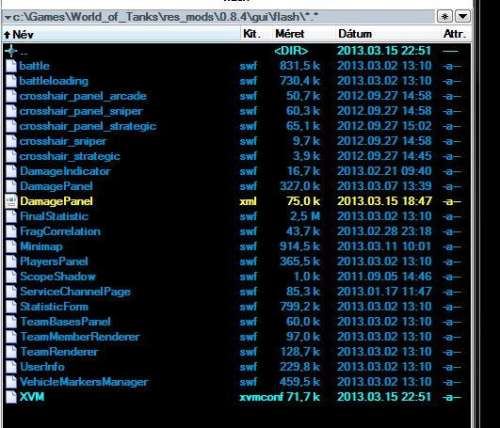
Task: Sort files by the Dátum column header
Action: click(355, 34)
